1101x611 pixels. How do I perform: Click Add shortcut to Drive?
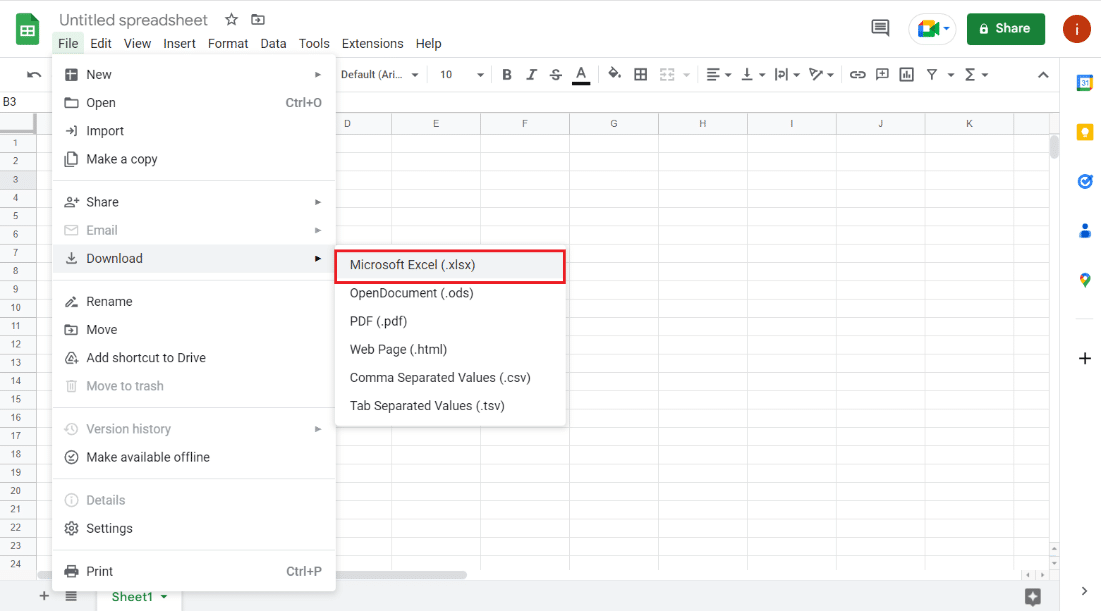point(194,358)
